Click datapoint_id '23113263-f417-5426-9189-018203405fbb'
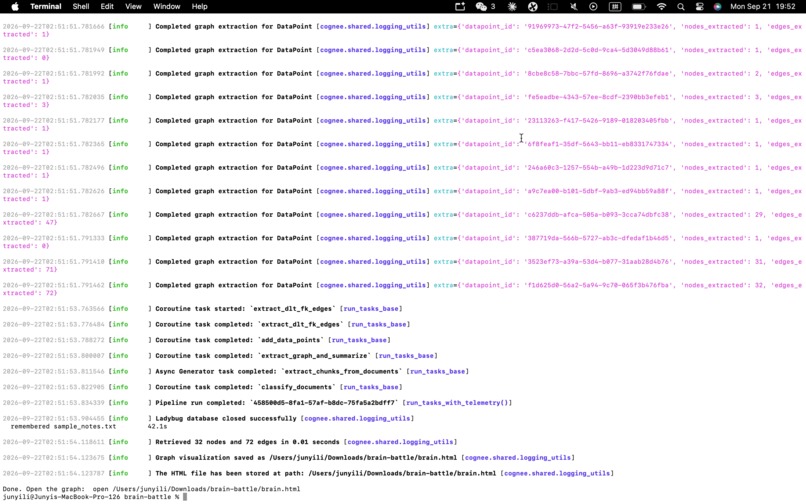 coord(597,120)
